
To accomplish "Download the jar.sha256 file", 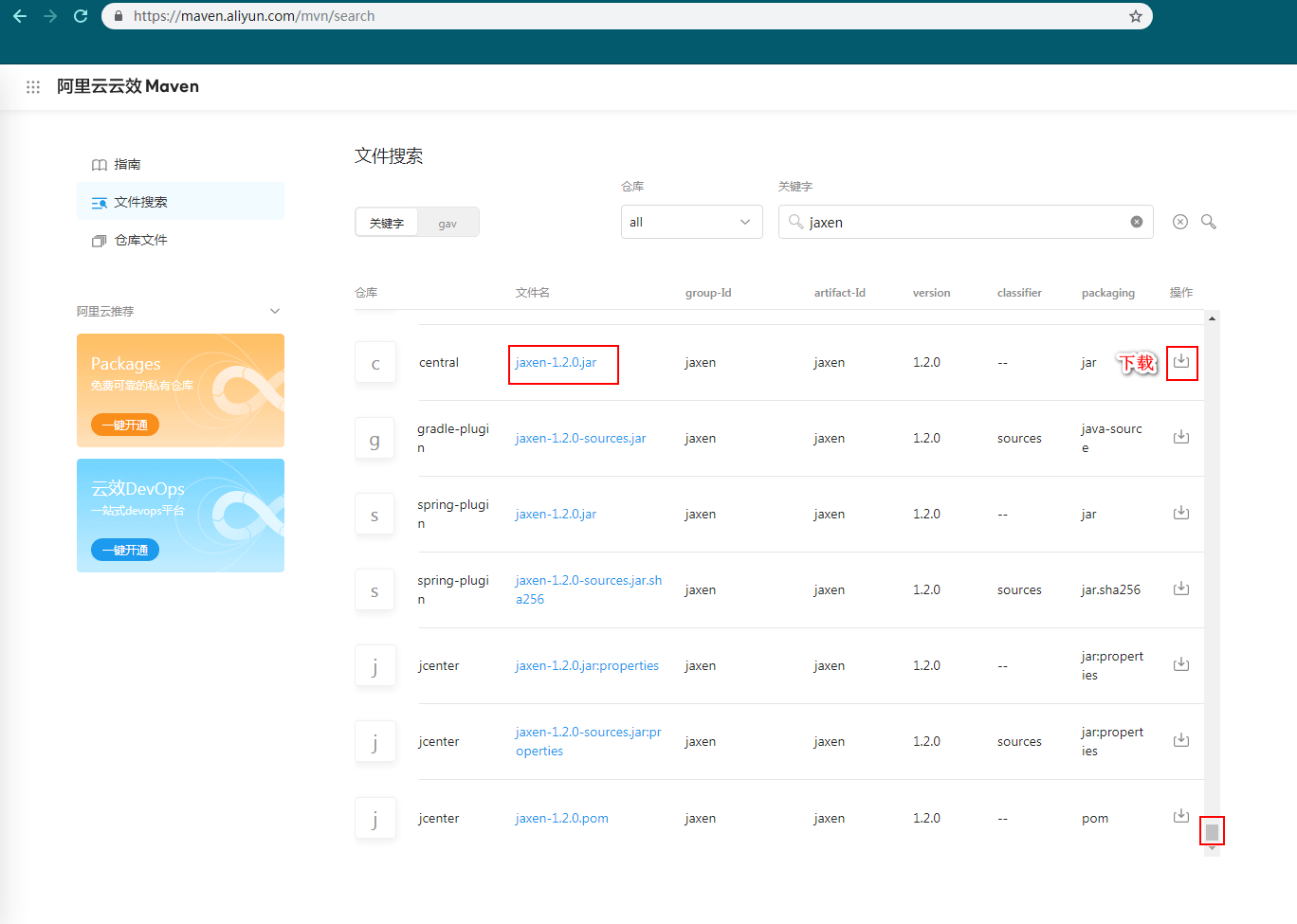I will coord(1181,589).
